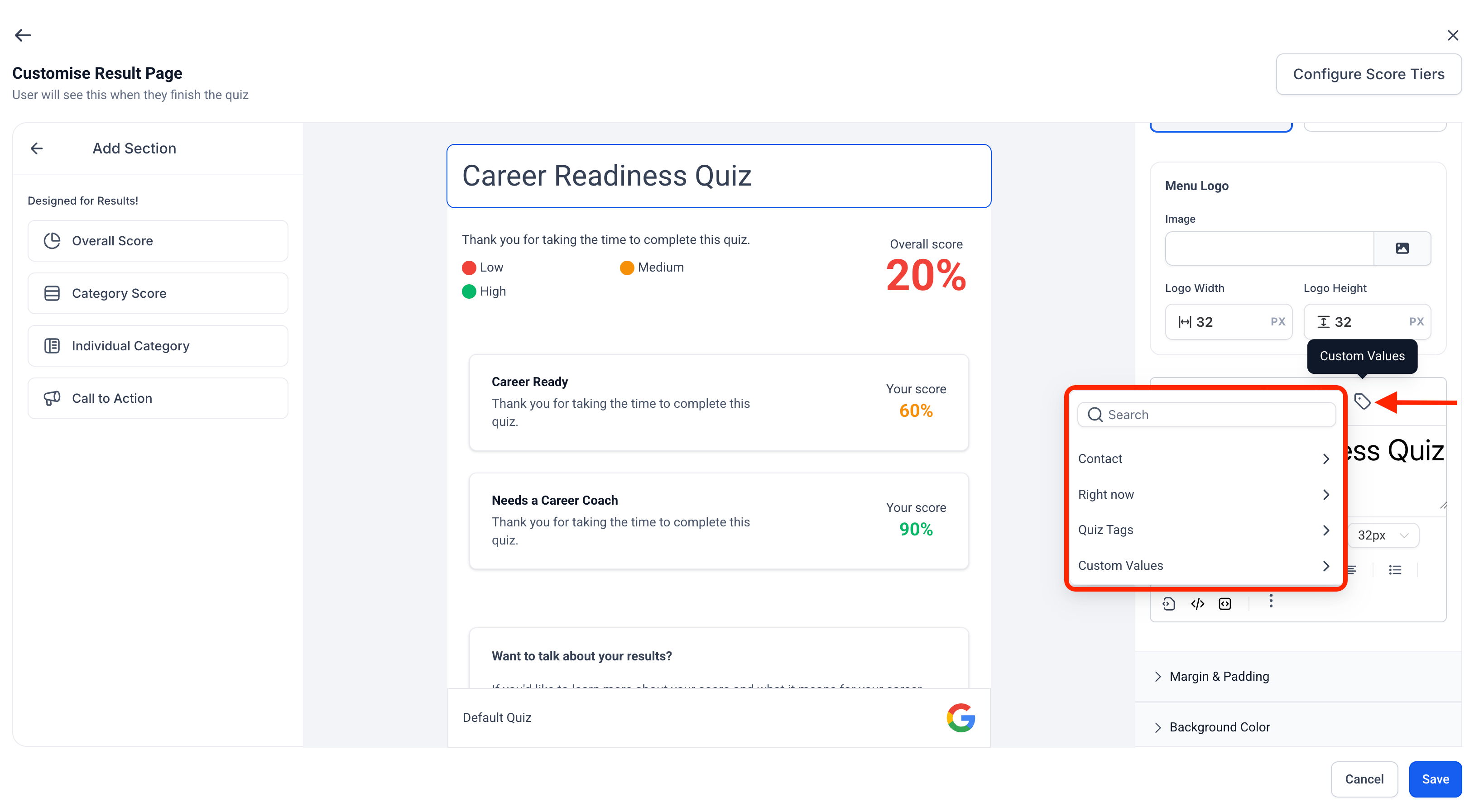The height and width of the screenshot is (812, 1479).
Task: Click the source file icon in editor toolbar
Action: [1169, 604]
